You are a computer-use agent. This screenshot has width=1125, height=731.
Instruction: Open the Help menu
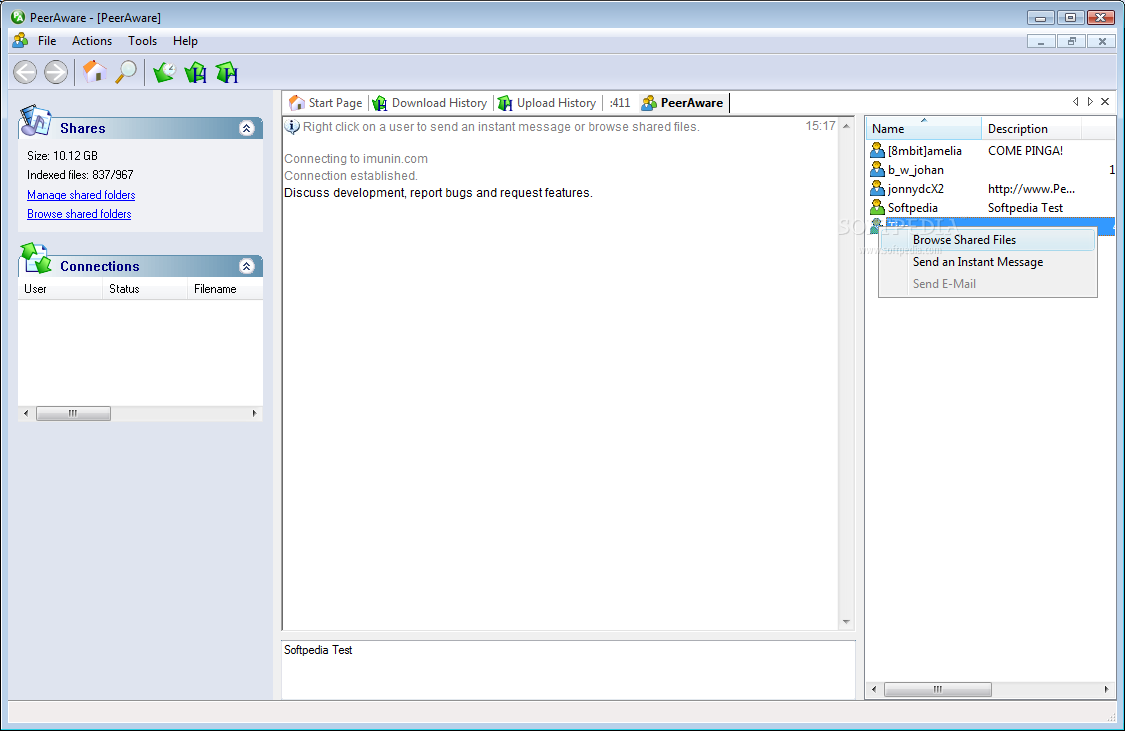pyautogui.click(x=185, y=41)
